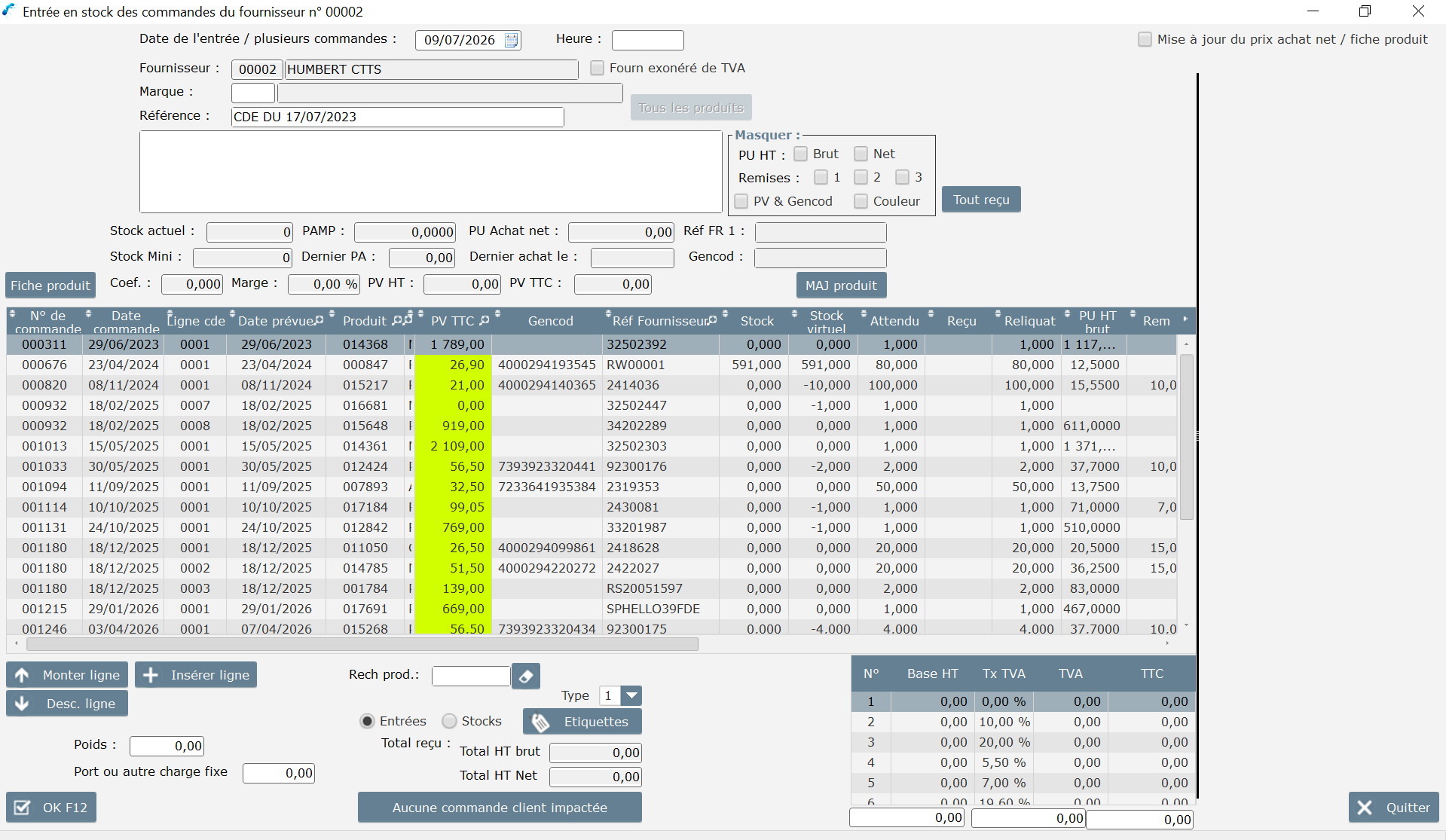This screenshot has height=840, width=1446.
Task: Tick the PV & Gencod checkbox
Action: [x=741, y=201]
